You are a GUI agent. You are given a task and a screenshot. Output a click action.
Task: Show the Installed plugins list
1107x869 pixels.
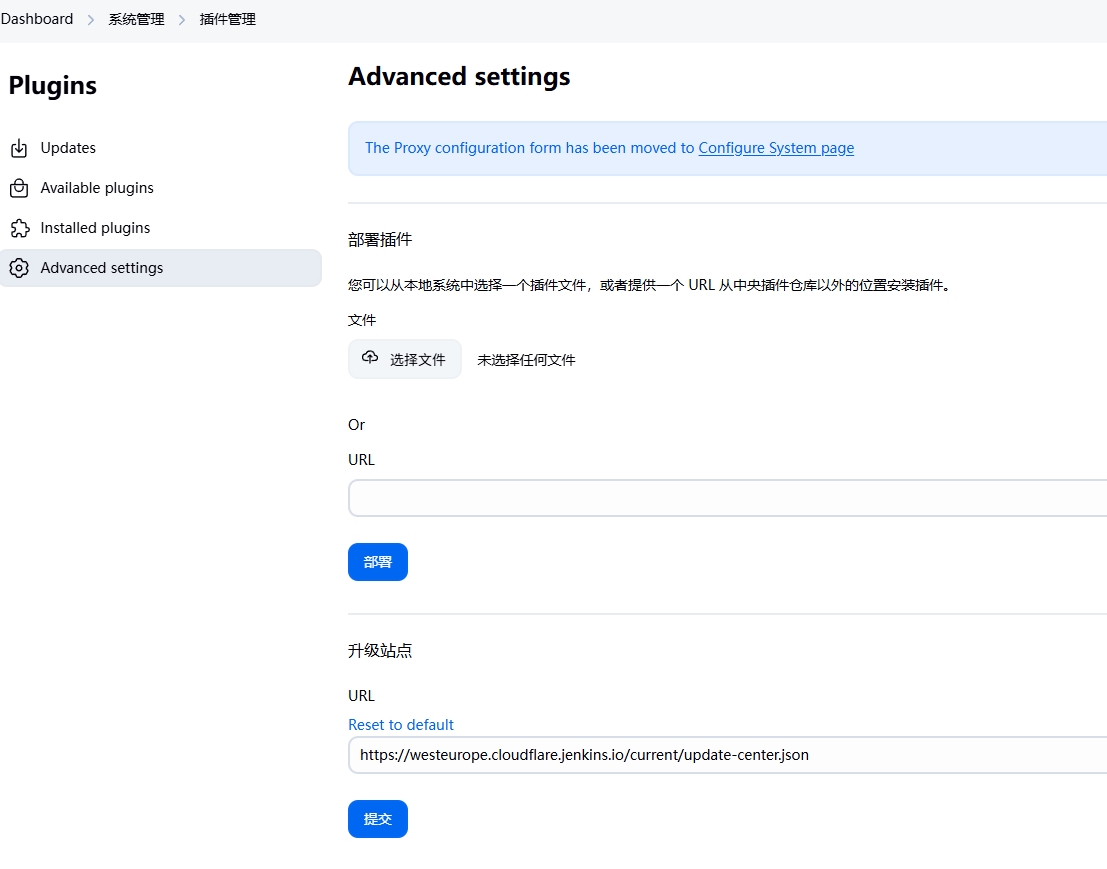click(95, 228)
